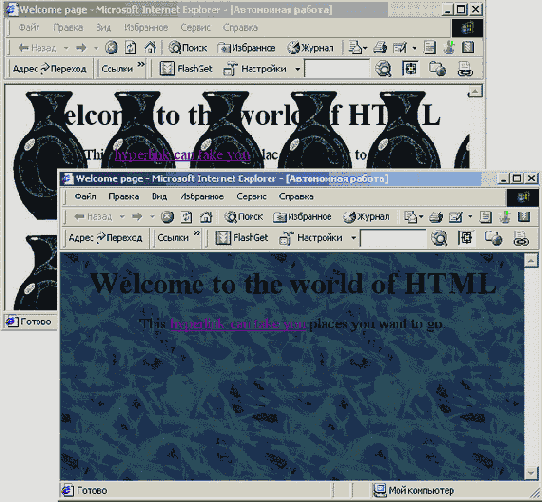The height and width of the screenshot is (502, 542).
Task: Click Настройки button in back window
Action: tap(255, 69)
